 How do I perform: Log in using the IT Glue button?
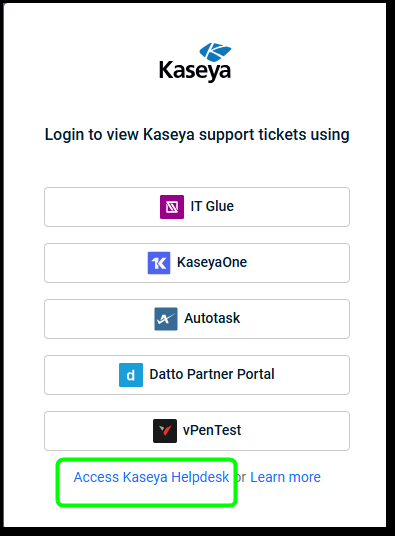[197, 207]
